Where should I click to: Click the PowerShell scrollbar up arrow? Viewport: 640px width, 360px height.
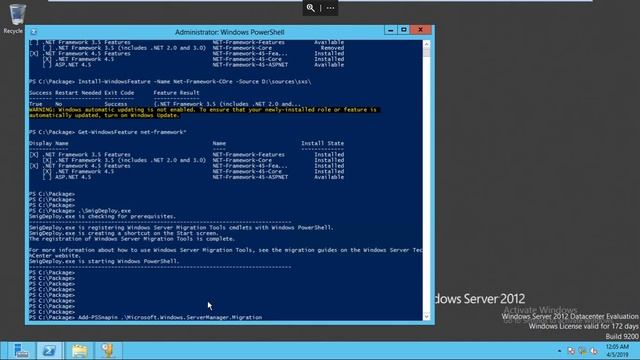[x=427, y=44]
